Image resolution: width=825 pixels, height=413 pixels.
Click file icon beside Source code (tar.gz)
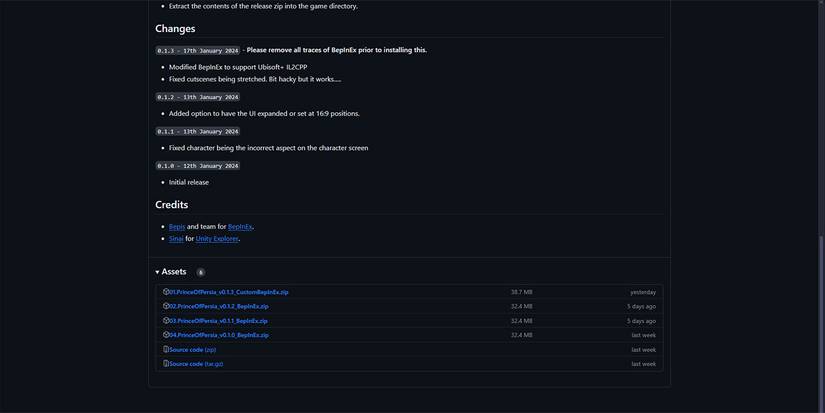pos(166,364)
